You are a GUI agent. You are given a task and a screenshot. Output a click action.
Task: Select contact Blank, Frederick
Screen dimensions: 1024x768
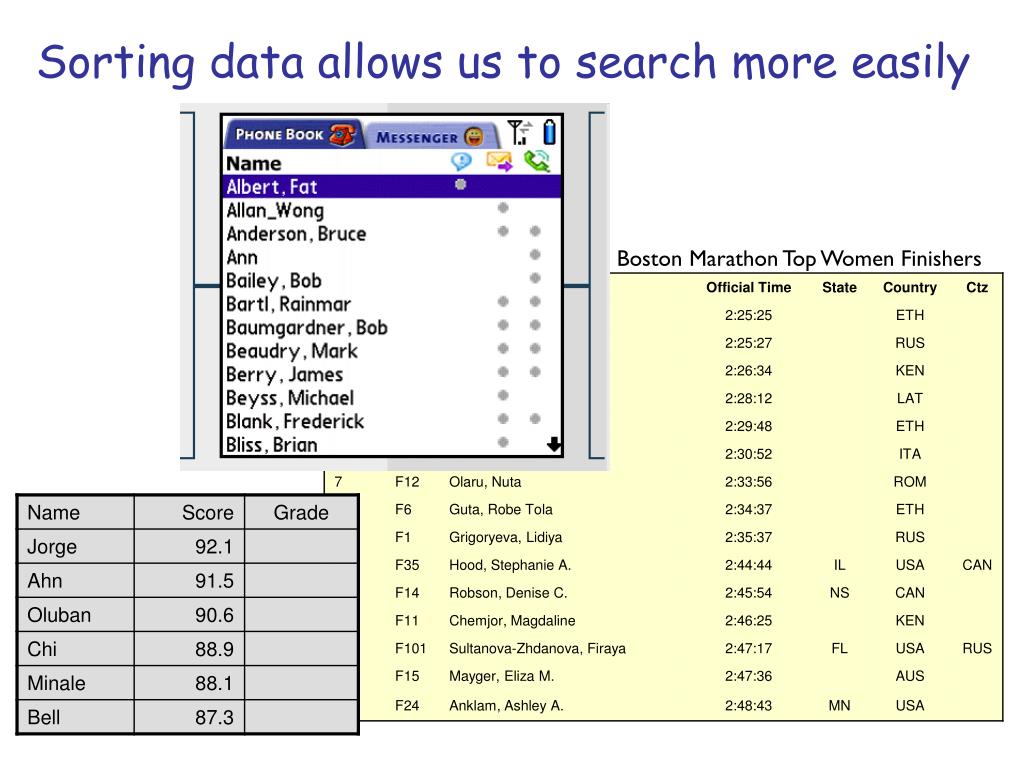point(392,422)
